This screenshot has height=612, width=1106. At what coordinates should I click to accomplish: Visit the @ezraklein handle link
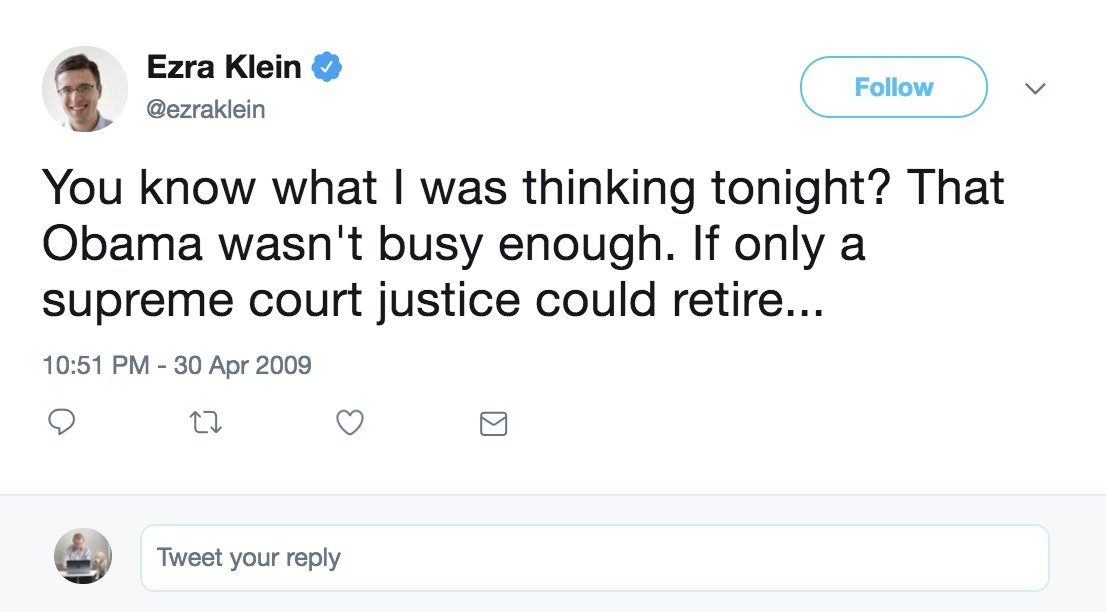206,110
